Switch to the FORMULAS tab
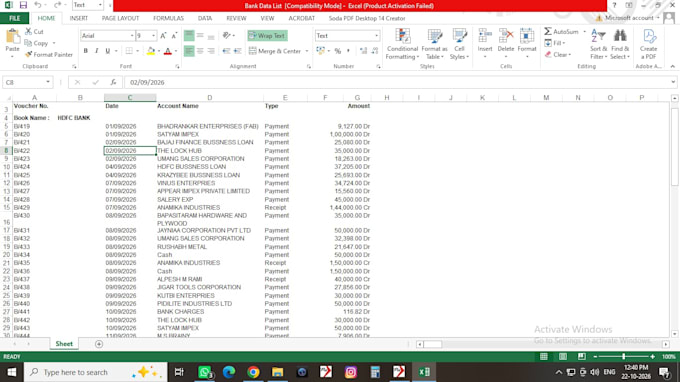Screen dimensions: 680x382 [x=168, y=18]
